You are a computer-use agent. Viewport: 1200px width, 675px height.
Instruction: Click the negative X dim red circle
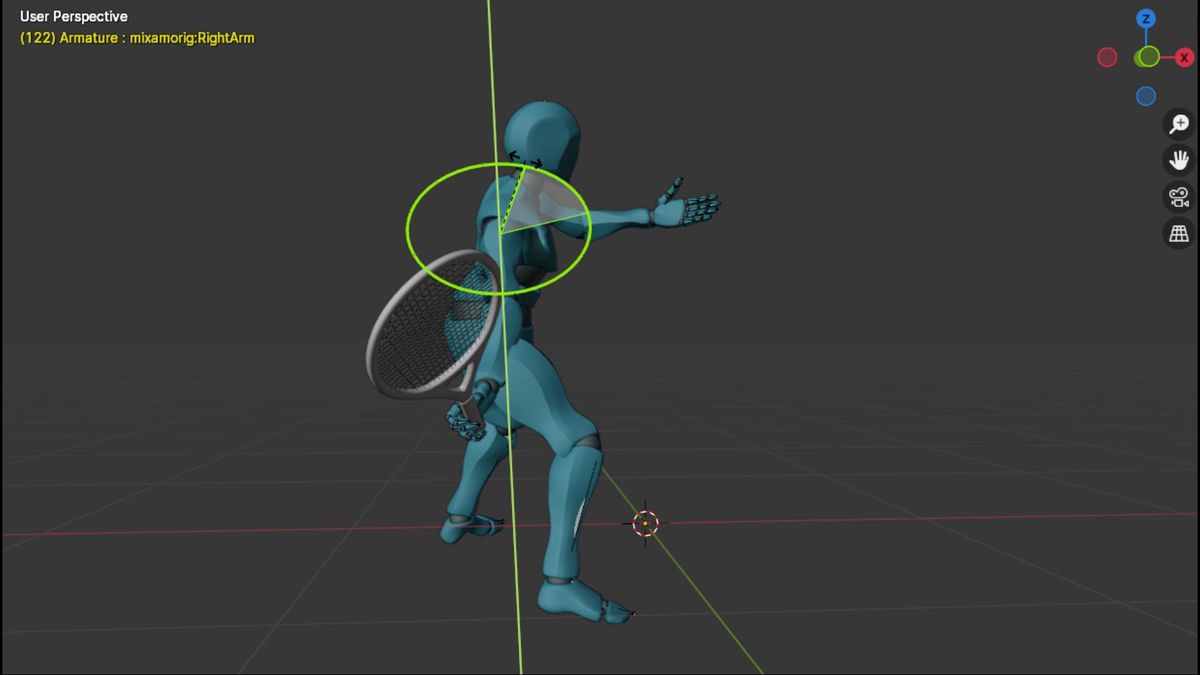pyautogui.click(x=1107, y=57)
